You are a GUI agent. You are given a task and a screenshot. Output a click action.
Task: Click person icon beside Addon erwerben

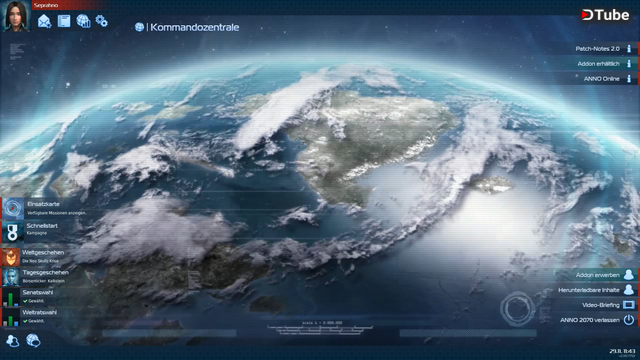coord(629,275)
